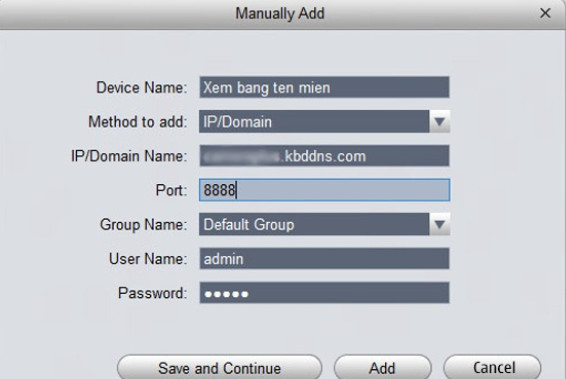Click the Device Name input field
This screenshot has height=379, width=566.
point(324,87)
